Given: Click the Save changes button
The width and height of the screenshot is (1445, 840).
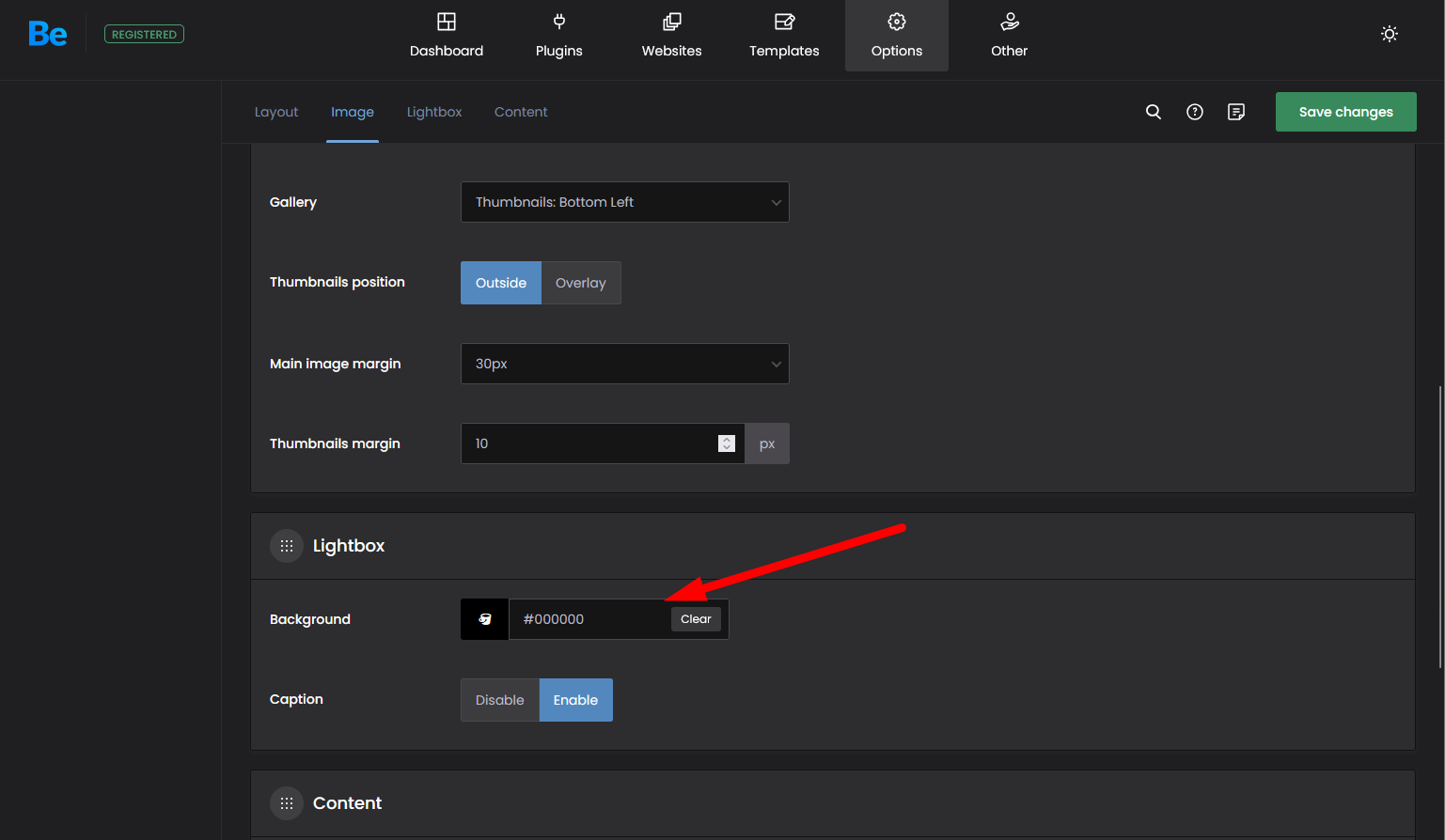Looking at the screenshot, I should click(1345, 112).
